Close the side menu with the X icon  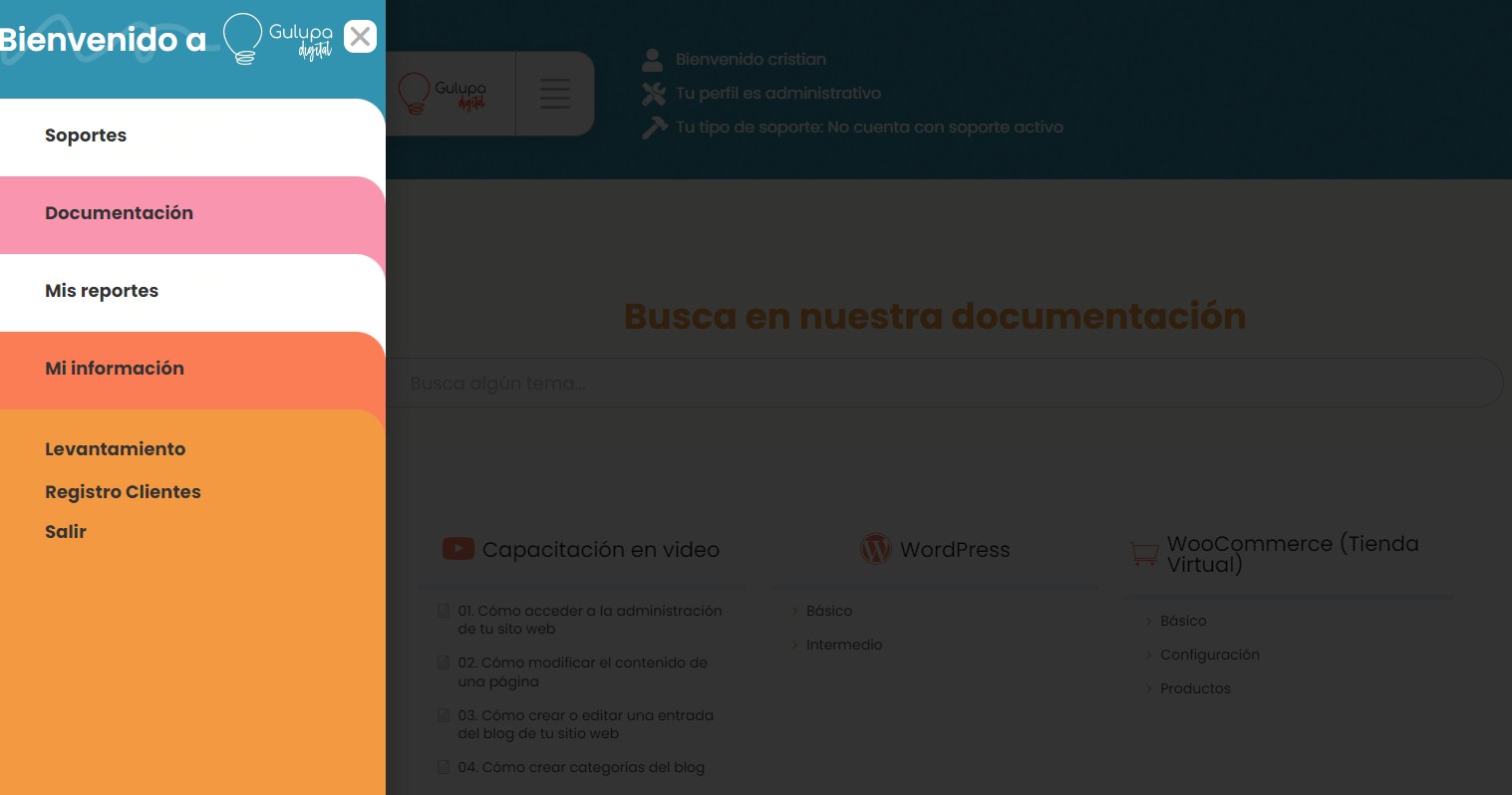click(x=360, y=37)
